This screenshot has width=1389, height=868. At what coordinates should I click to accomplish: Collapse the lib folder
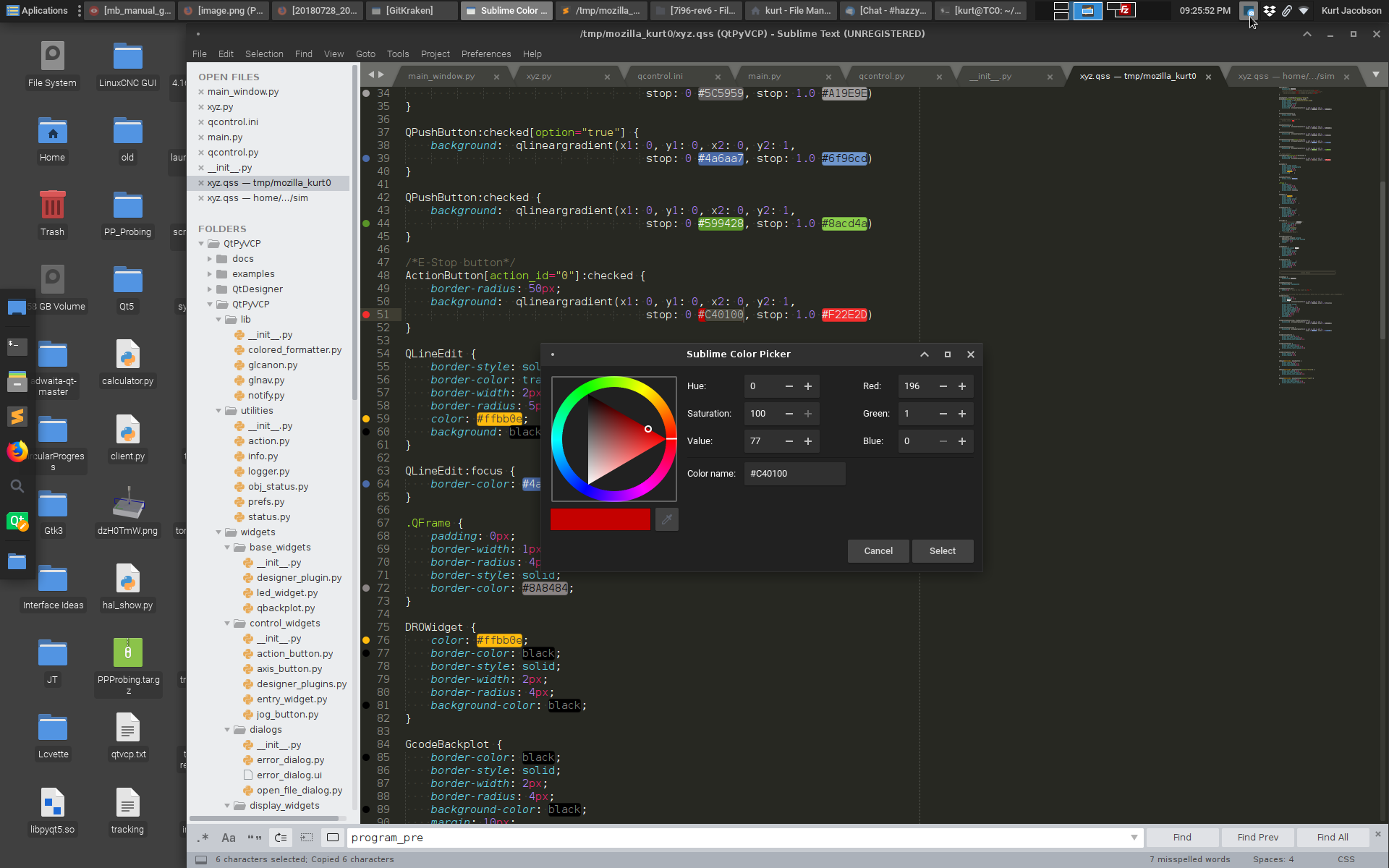tap(218, 320)
